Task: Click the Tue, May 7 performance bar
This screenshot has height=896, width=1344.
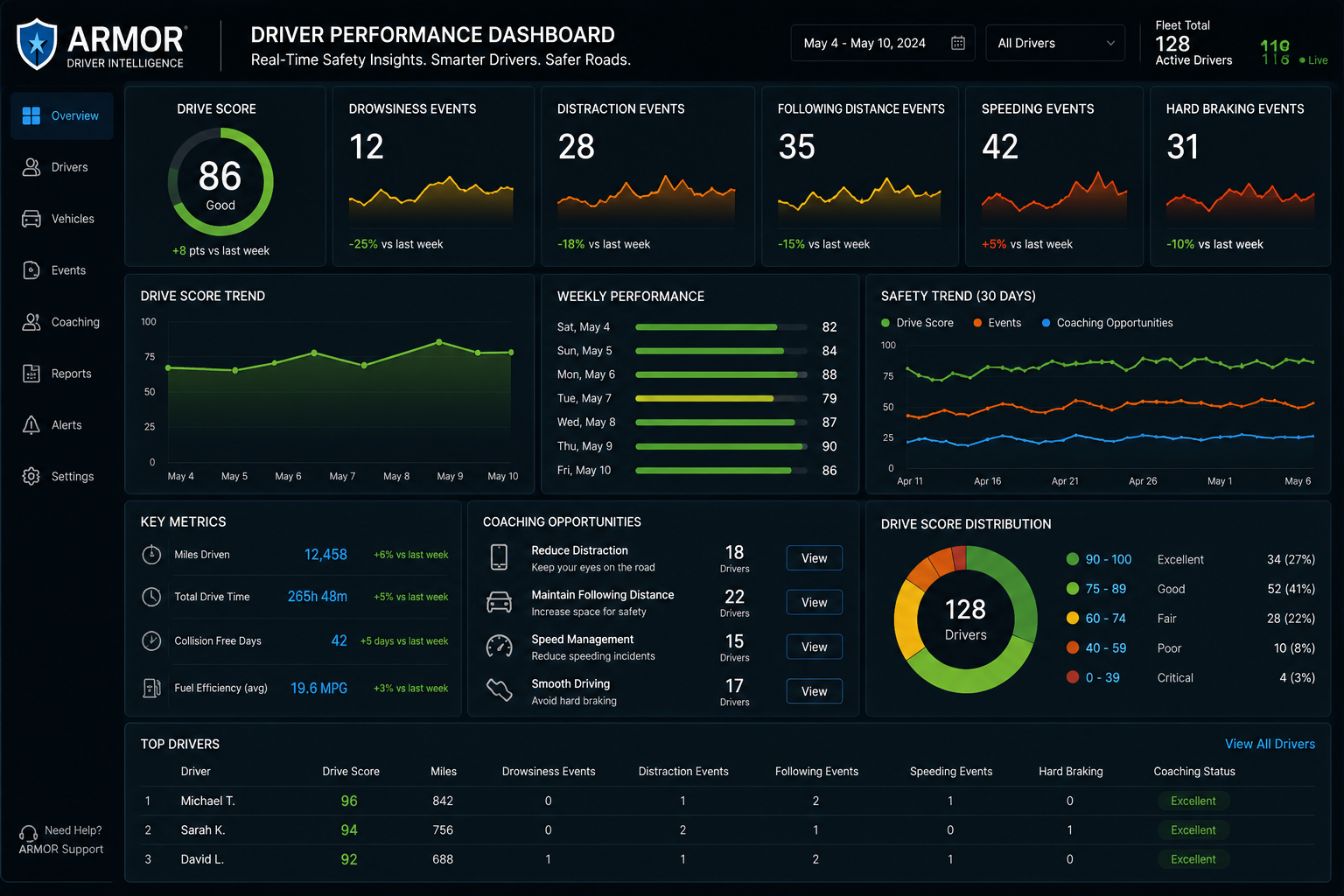Action: tap(721, 399)
